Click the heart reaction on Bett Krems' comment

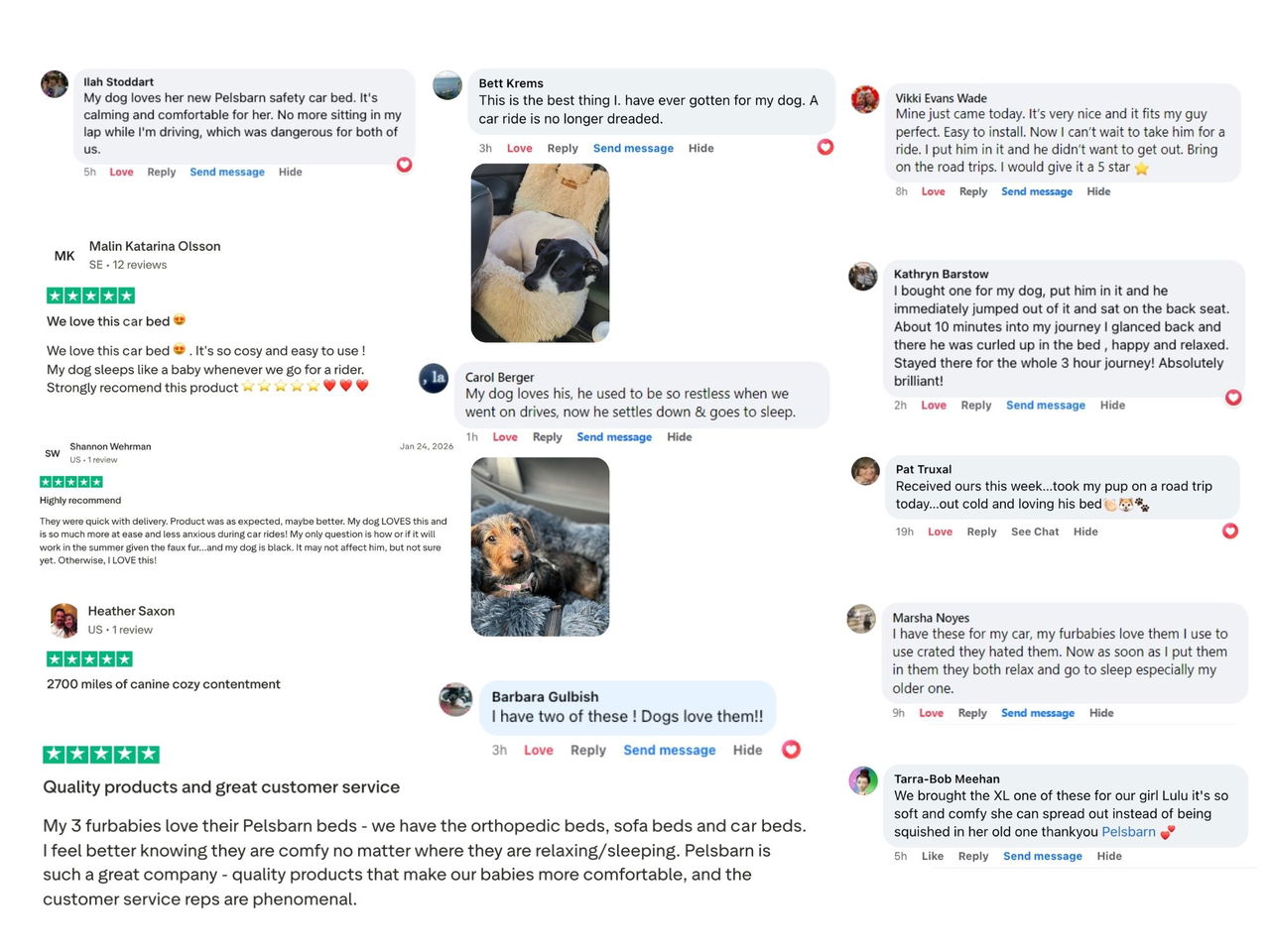(825, 147)
